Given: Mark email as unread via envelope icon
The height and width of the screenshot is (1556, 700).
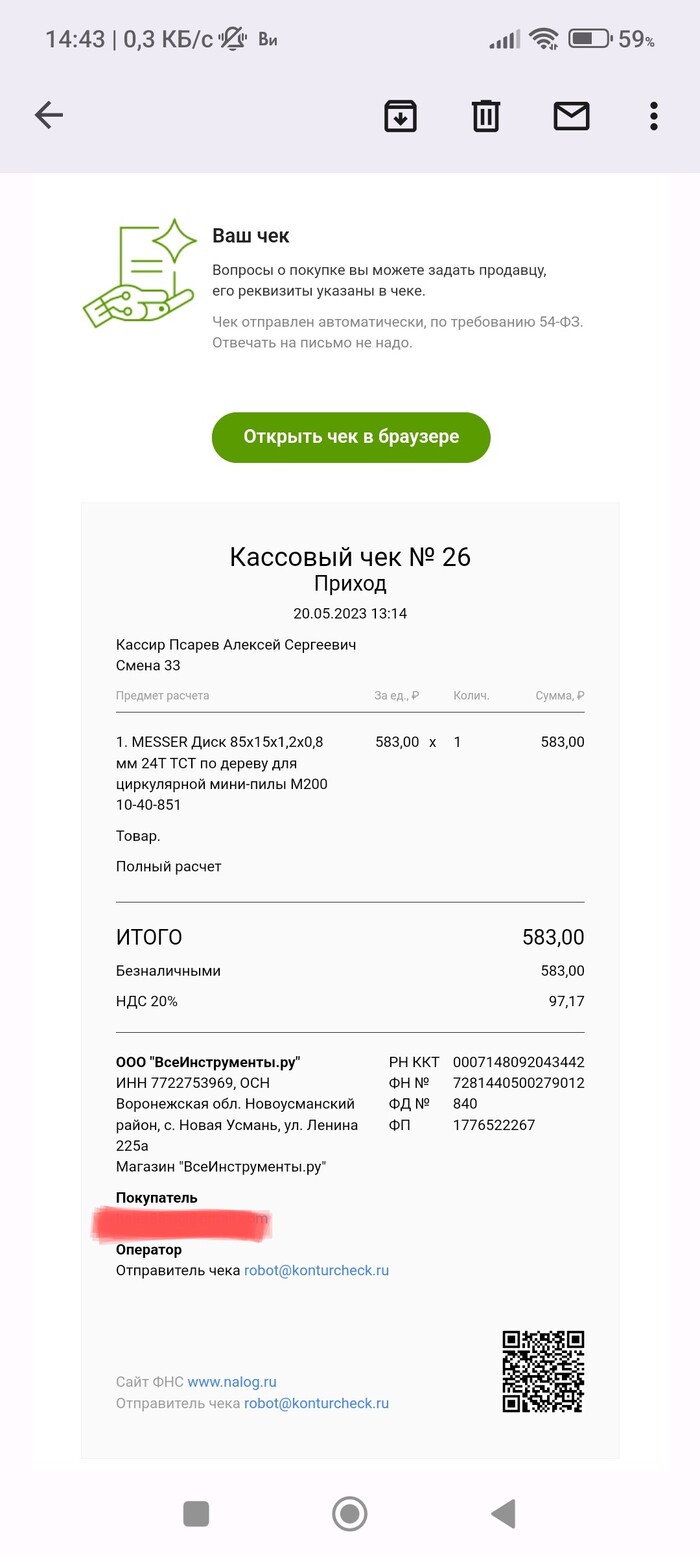Looking at the screenshot, I should [571, 116].
